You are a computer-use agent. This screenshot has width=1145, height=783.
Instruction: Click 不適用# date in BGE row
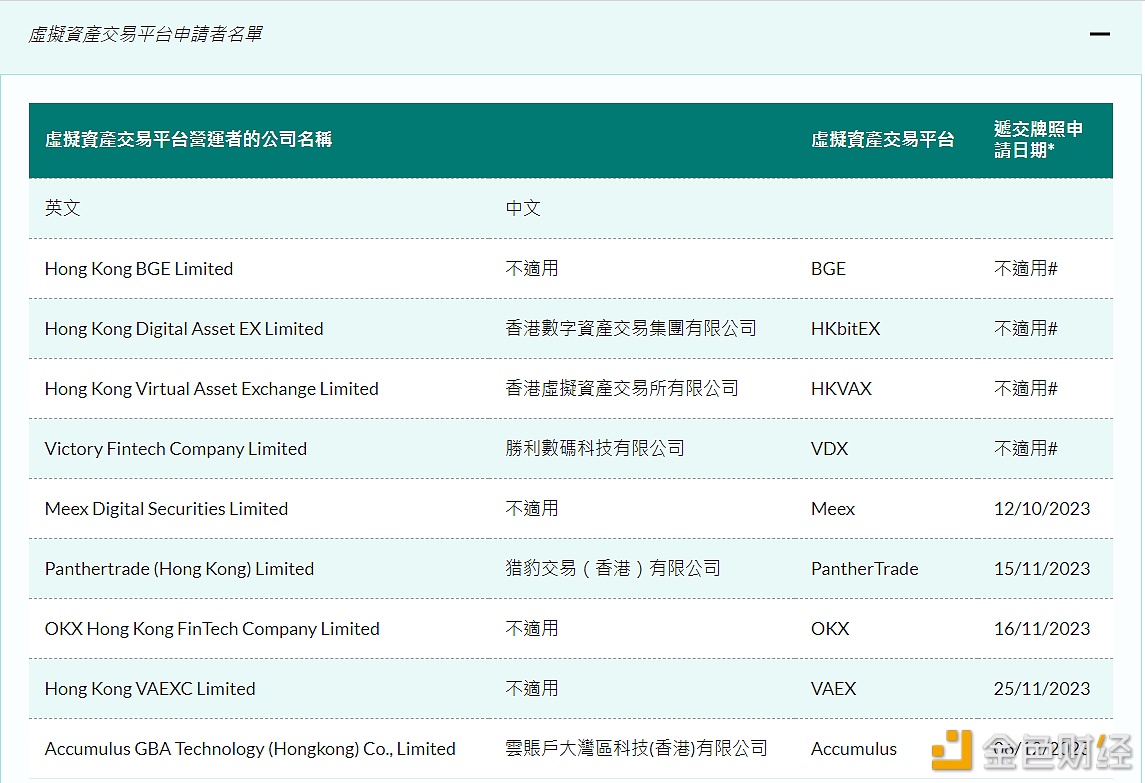coord(1026,269)
